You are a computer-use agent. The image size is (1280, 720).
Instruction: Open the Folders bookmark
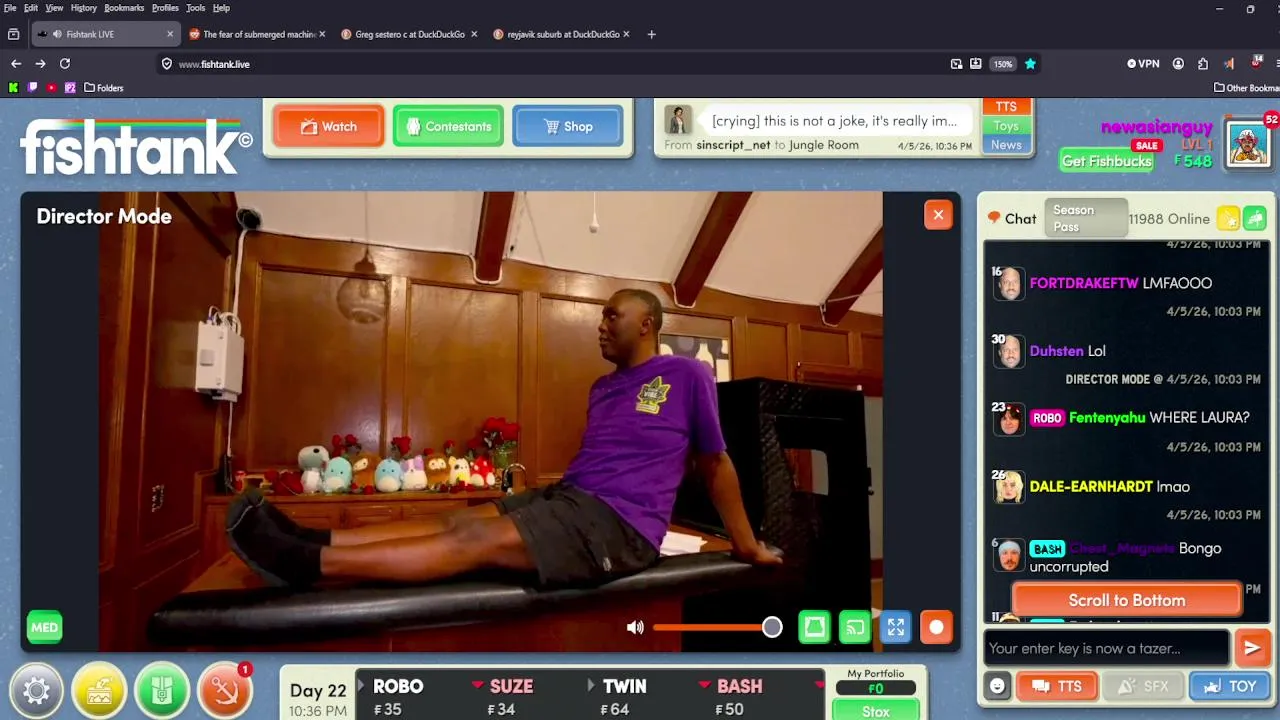[104, 87]
